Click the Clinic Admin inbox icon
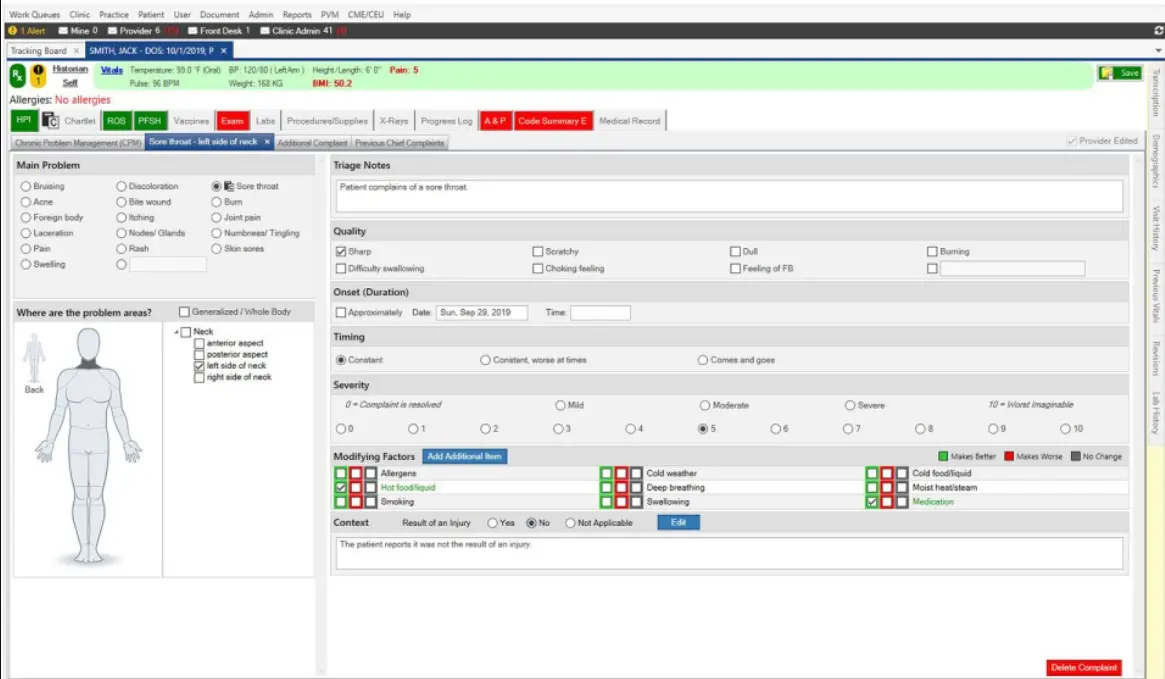The image size is (1165, 679). click(x=266, y=30)
